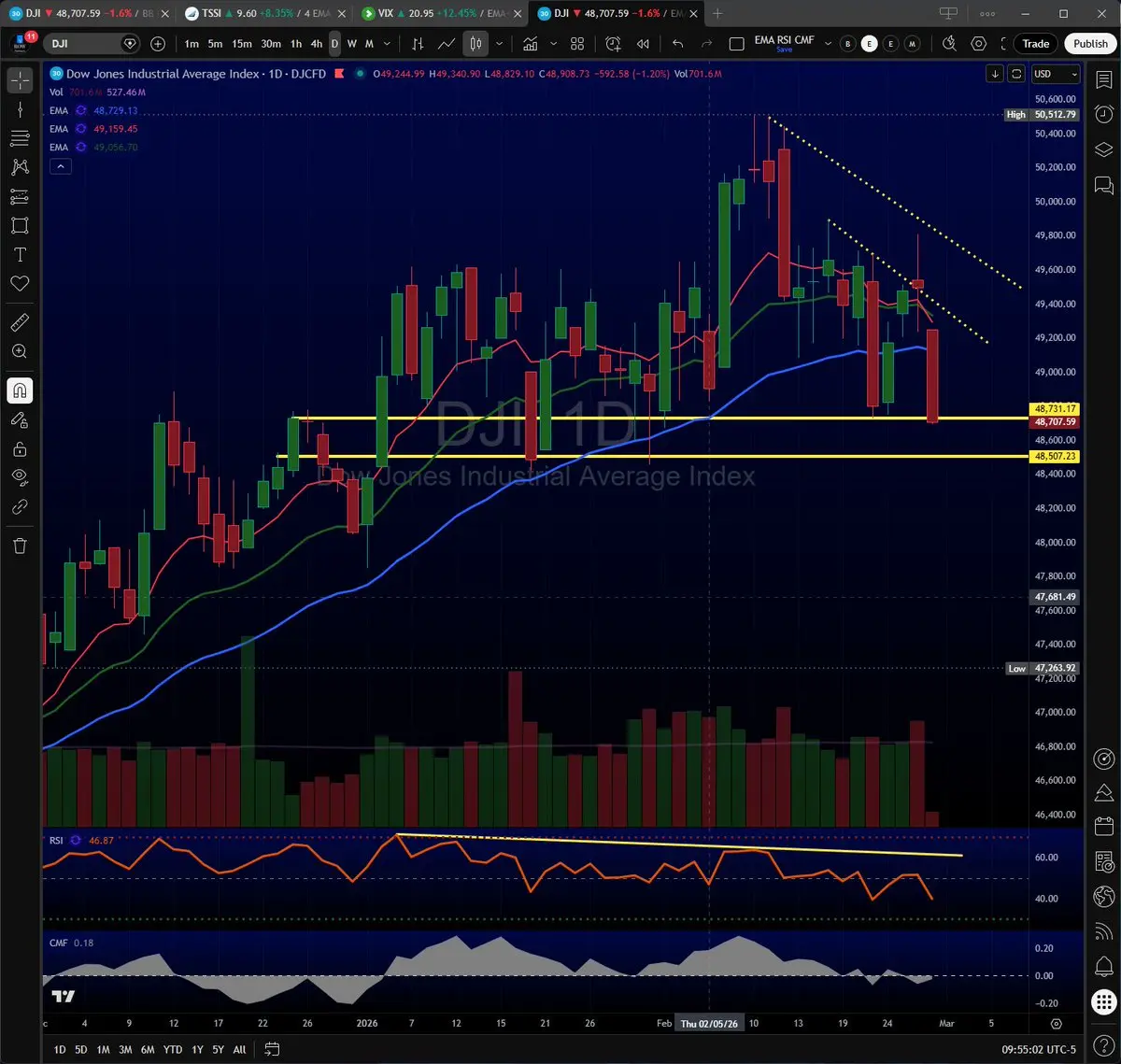Switch to the weekly W timeframe
1121x1064 pixels.
352,44
